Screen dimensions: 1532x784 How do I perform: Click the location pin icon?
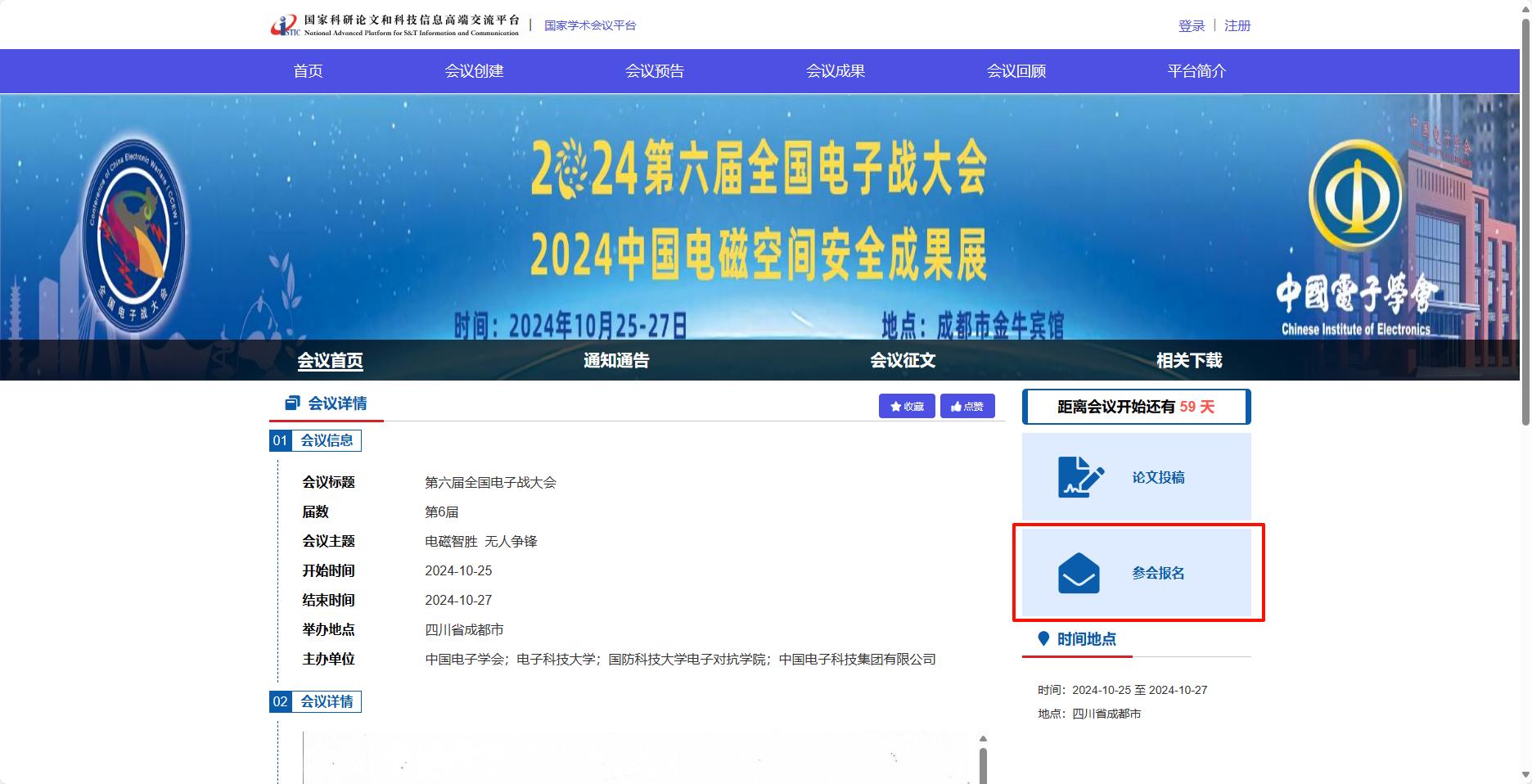coord(1043,638)
